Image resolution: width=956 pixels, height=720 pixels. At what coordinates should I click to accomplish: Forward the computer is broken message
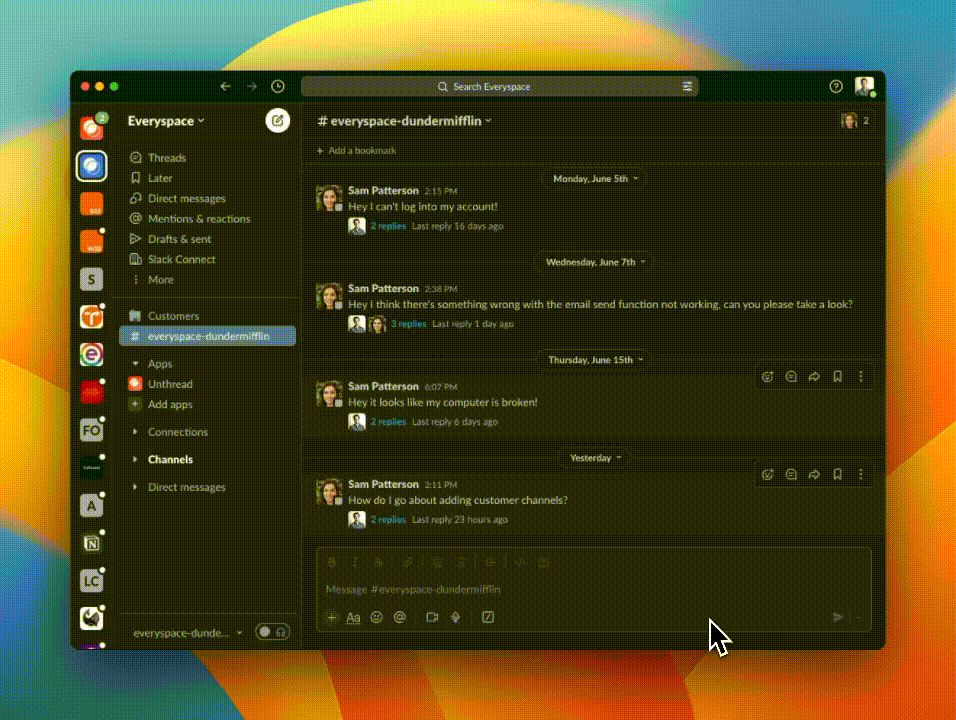coord(814,377)
